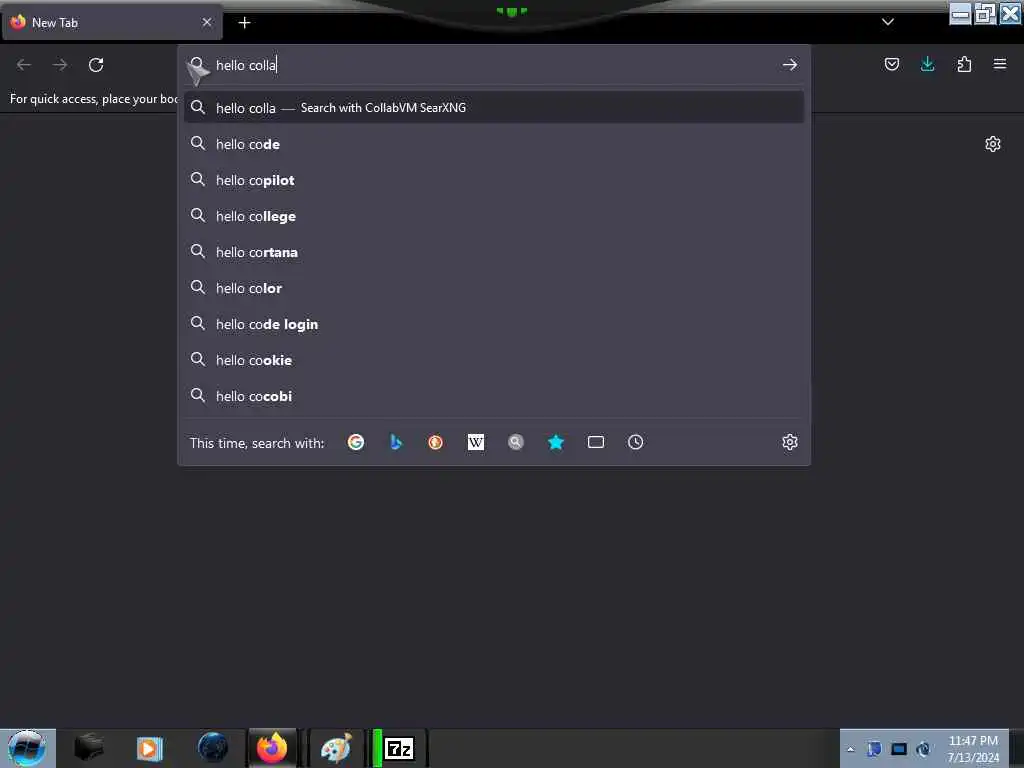Click the Go arrow in the address bar
The image size is (1024, 768).
pyautogui.click(x=790, y=65)
